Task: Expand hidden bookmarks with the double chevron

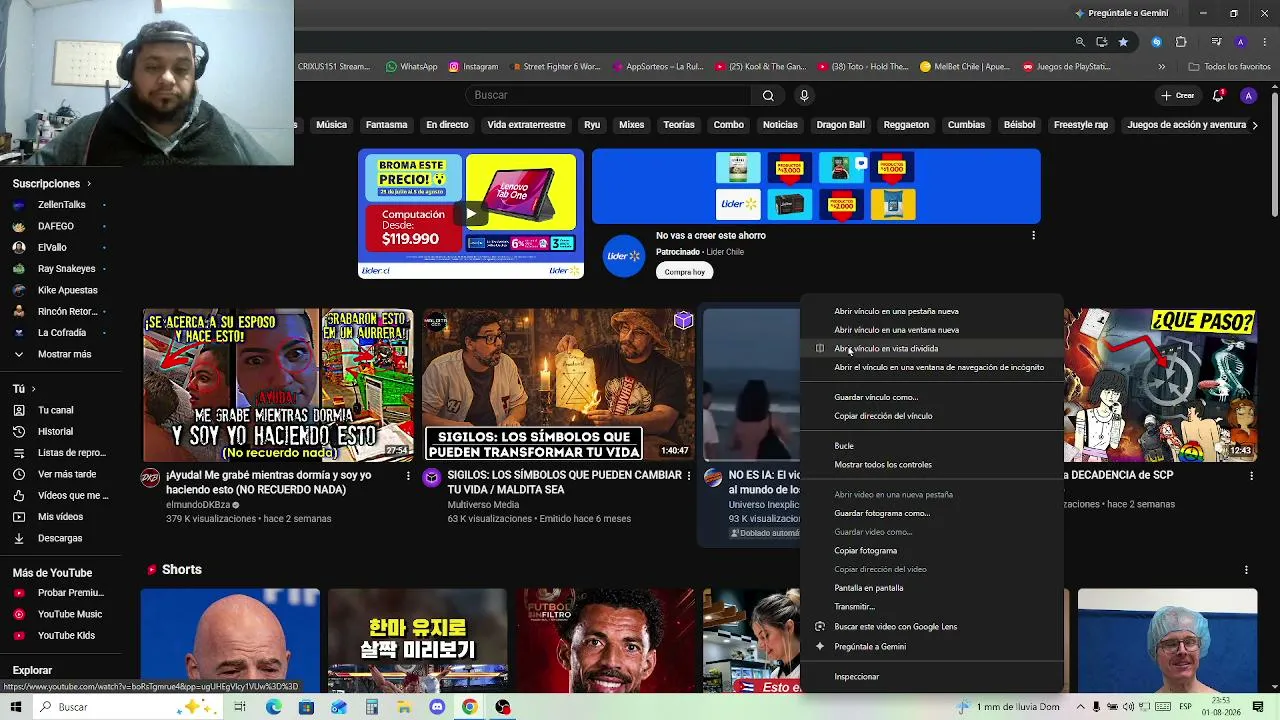Action: click(x=1161, y=67)
